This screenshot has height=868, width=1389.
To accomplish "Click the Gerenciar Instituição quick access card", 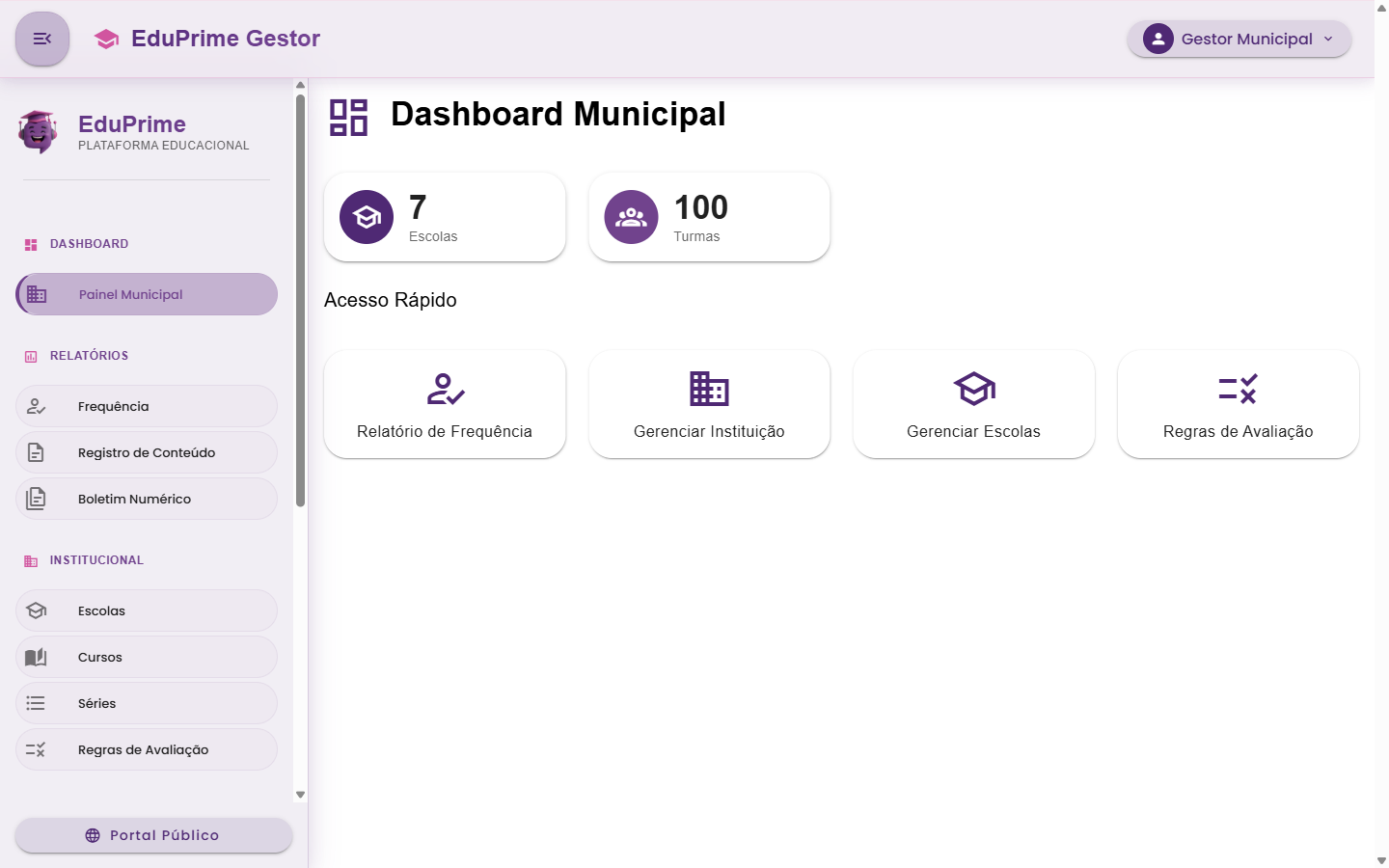I will click(x=709, y=404).
